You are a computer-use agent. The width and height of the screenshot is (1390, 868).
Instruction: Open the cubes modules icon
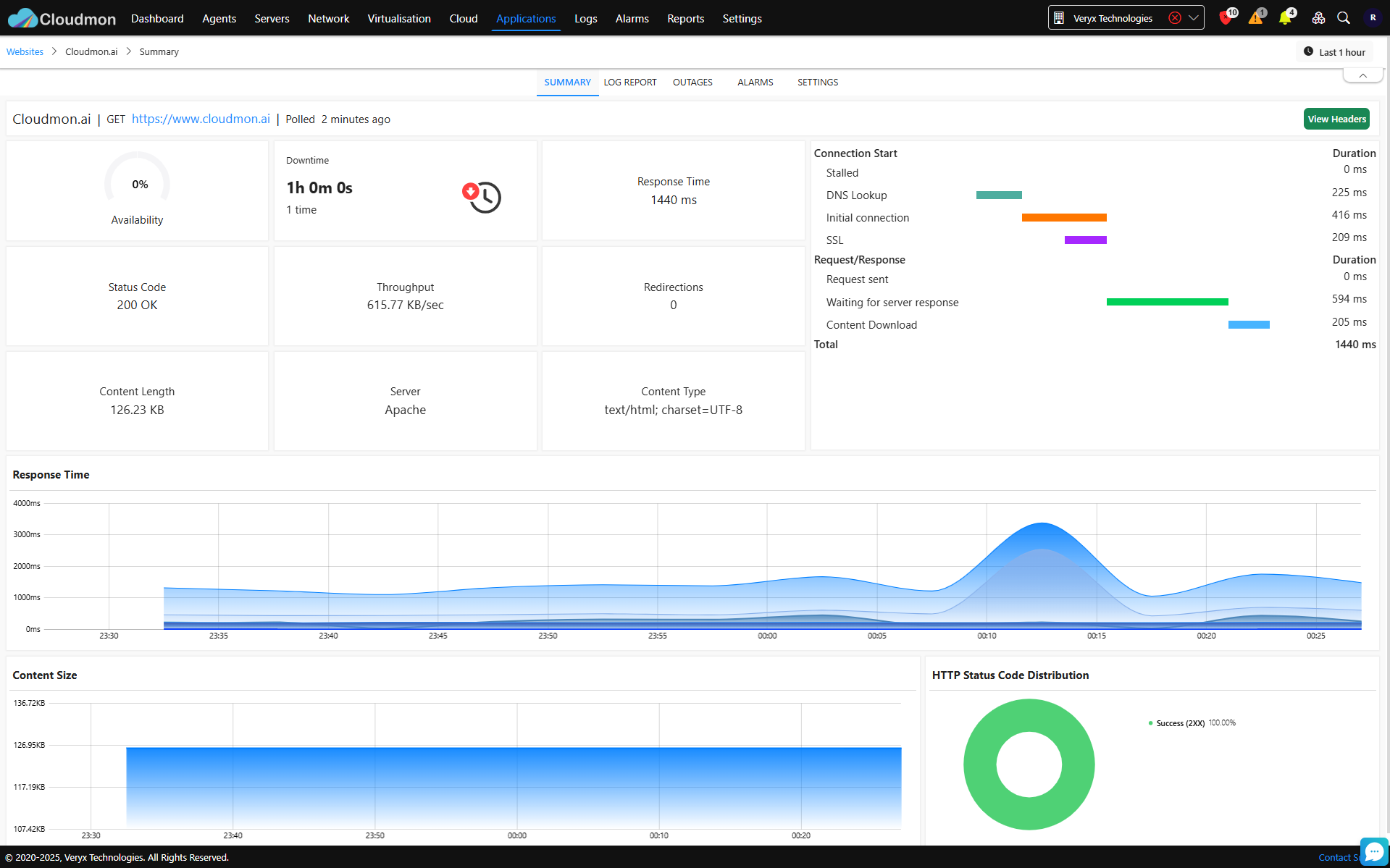pyautogui.click(x=1318, y=18)
